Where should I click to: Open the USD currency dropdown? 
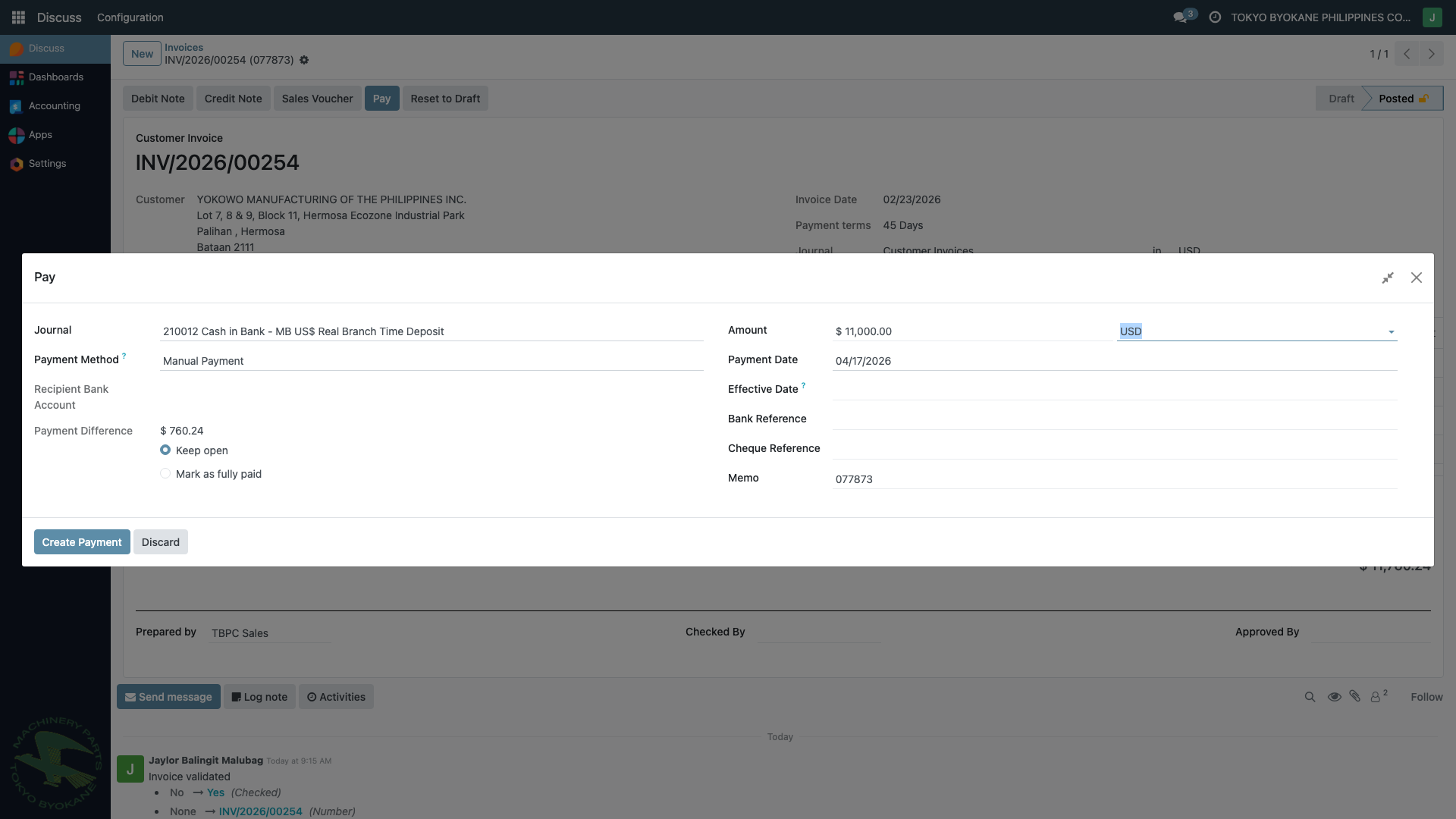click(x=1391, y=331)
